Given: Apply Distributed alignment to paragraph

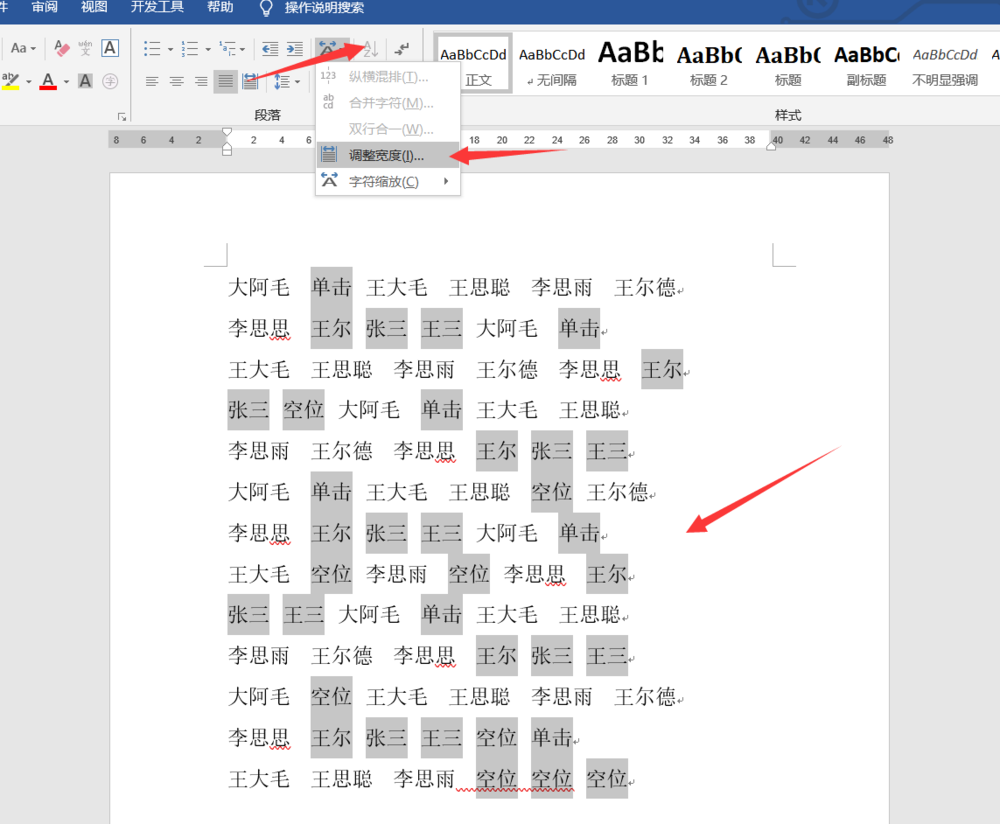Looking at the screenshot, I should [x=250, y=81].
